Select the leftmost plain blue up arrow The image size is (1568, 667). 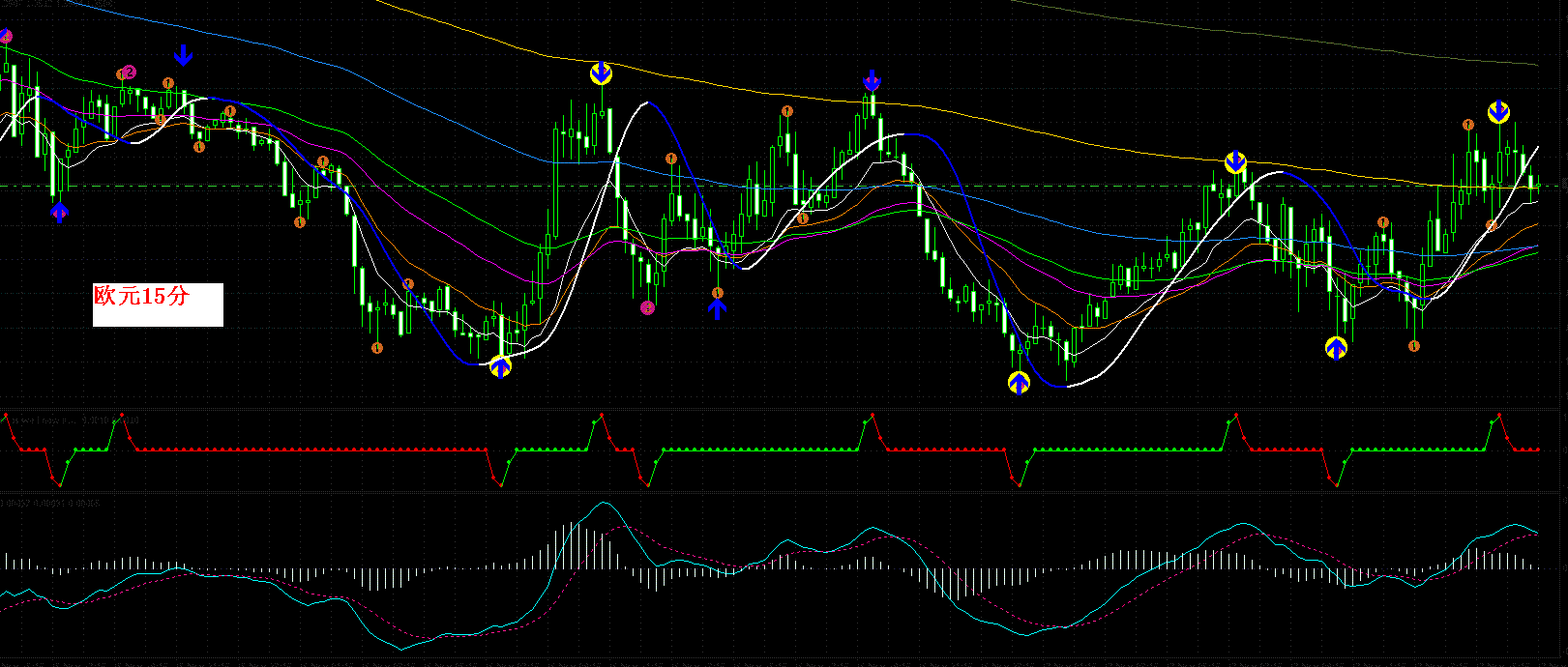(x=59, y=213)
